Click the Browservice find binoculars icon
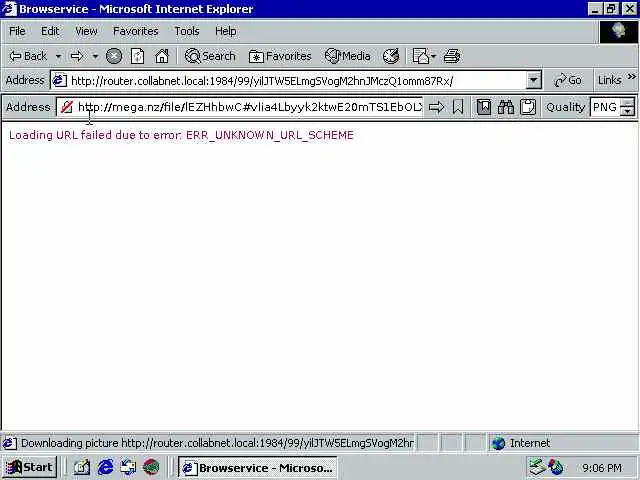This screenshot has height=480, width=640. pos(506,107)
